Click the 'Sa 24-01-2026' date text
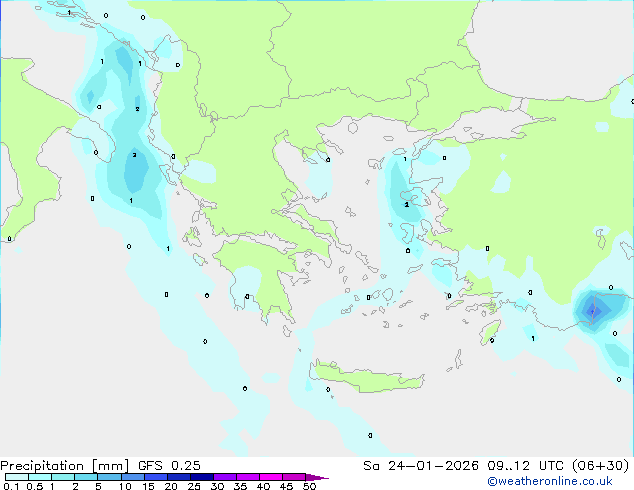This screenshot has width=634, height=490. point(421,466)
